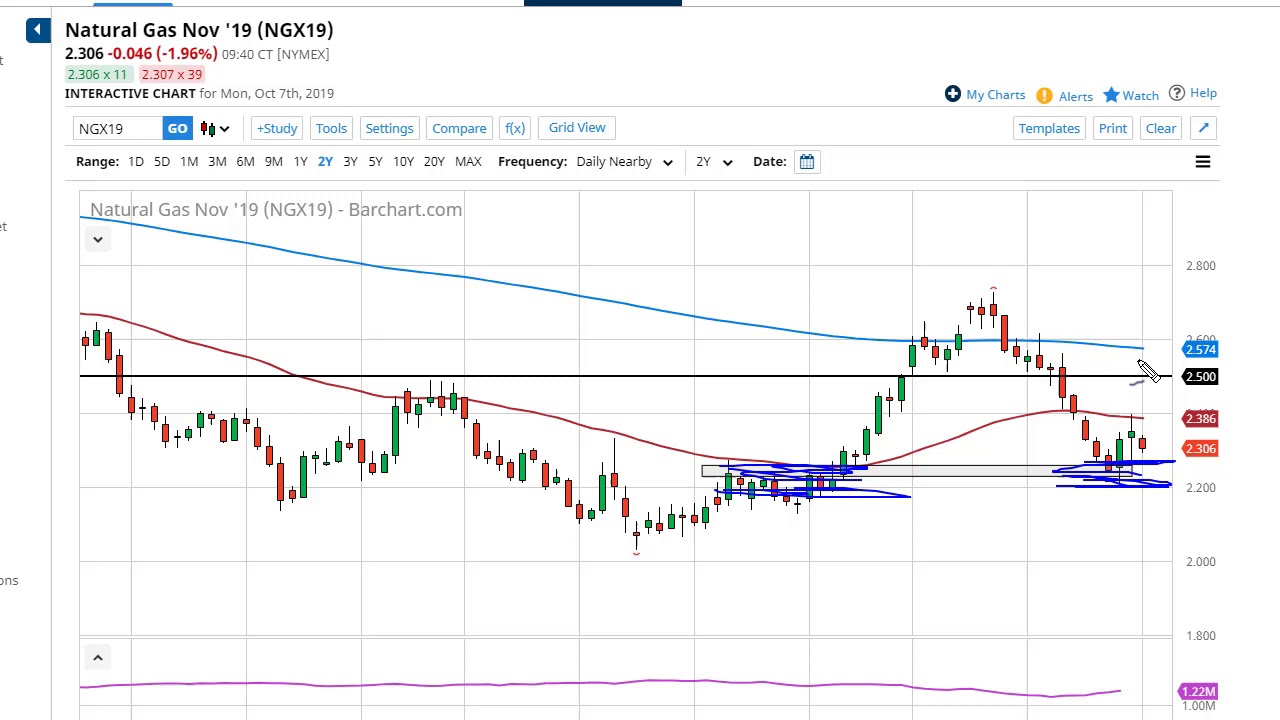Open the Tools menu
This screenshot has width=1280, height=720.
[331, 128]
